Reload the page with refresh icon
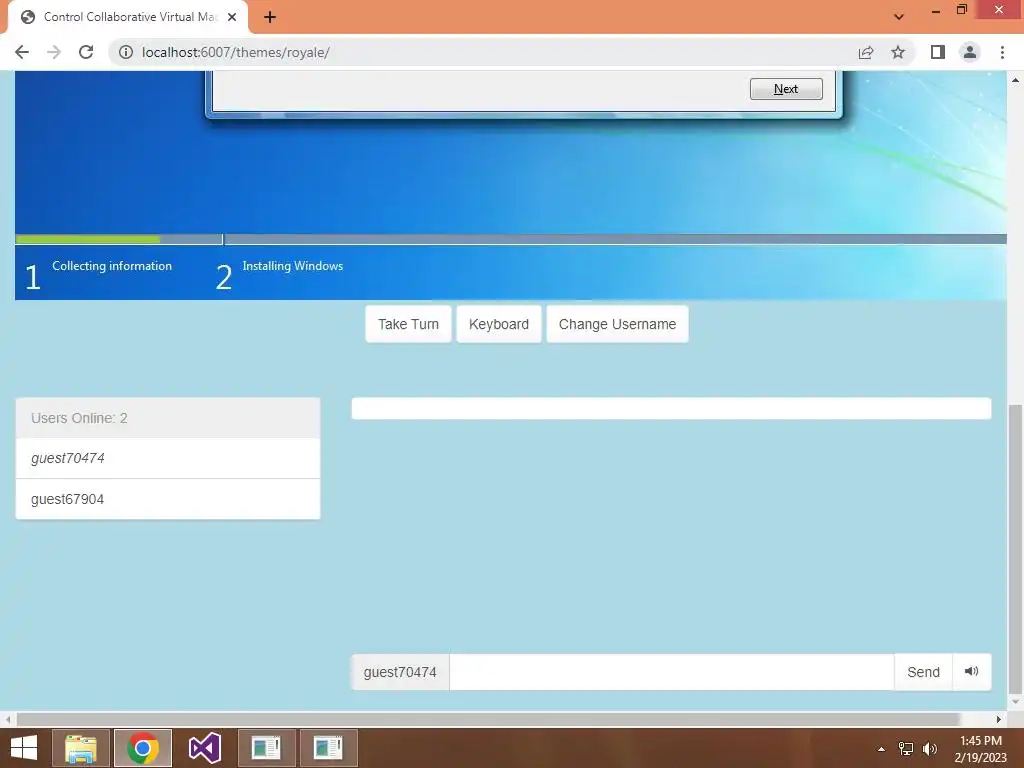 pos(86,52)
